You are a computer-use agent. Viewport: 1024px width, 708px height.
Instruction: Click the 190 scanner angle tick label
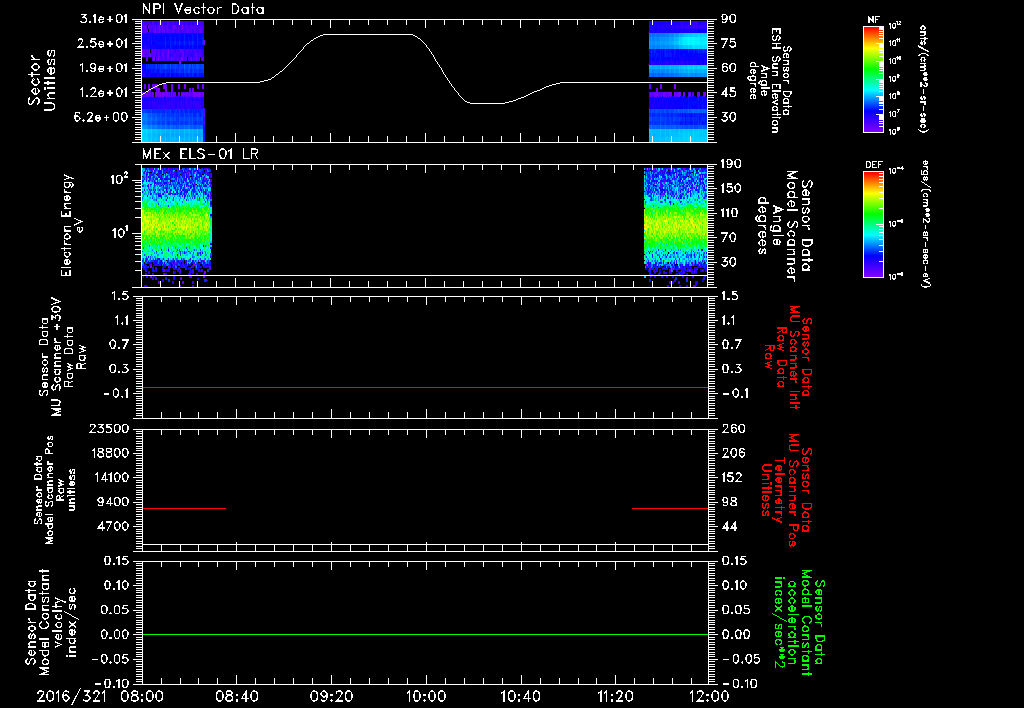pyautogui.click(x=731, y=164)
